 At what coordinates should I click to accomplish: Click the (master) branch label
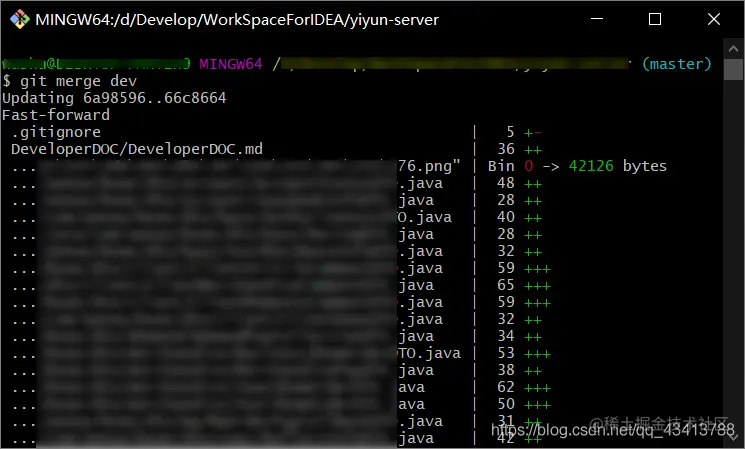tap(677, 64)
